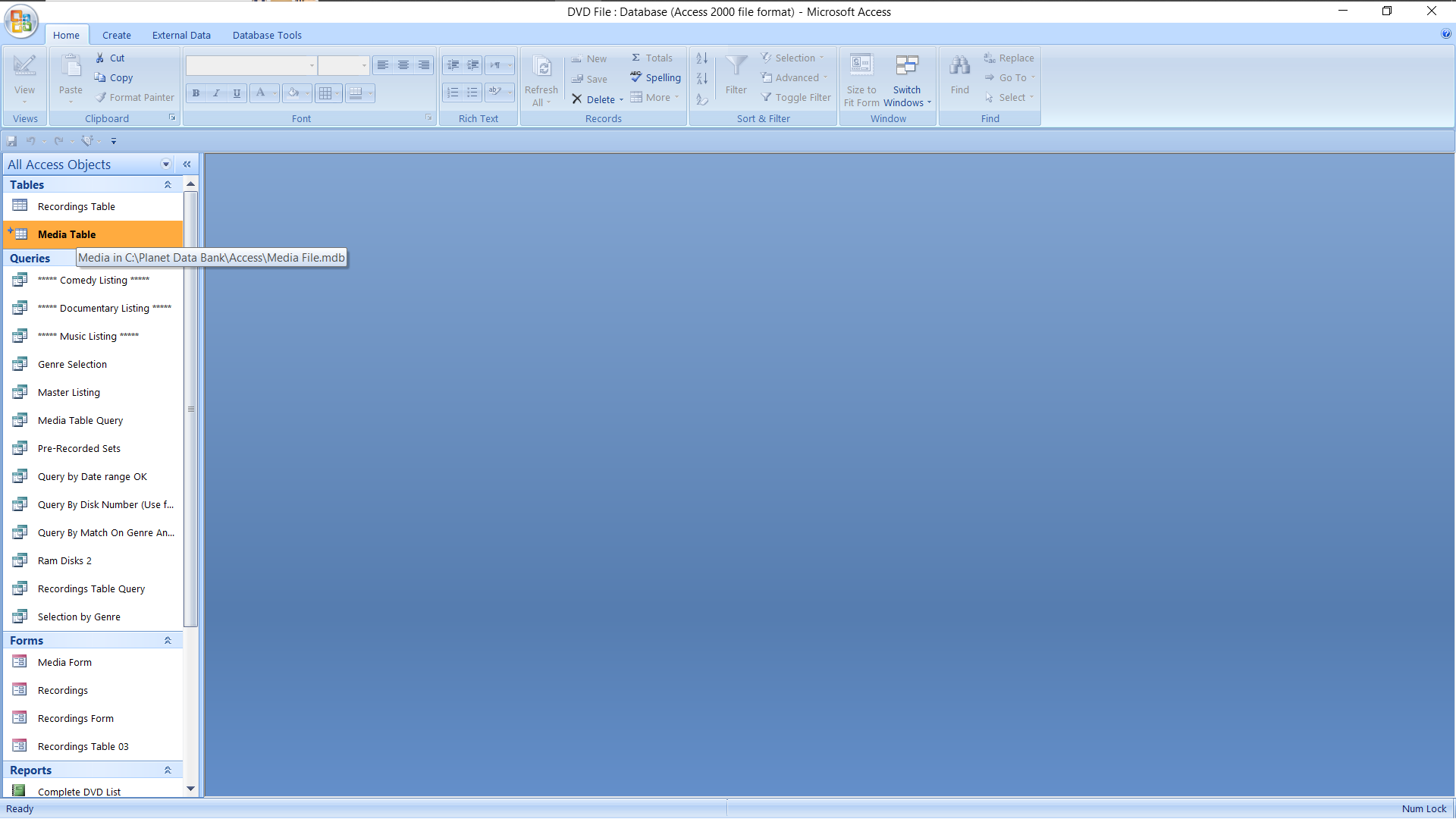
Task: Open All Access Objects dropdown menu
Action: coord(166,165)
